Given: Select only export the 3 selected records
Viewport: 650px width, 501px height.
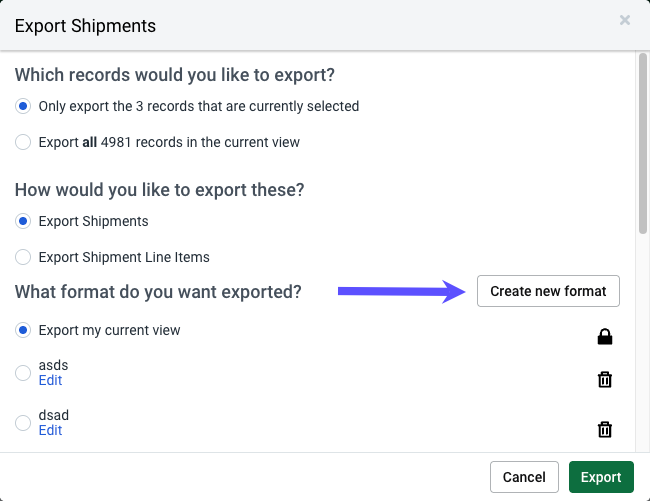Looking at the screenshot, I should click(x=23, y=106).
